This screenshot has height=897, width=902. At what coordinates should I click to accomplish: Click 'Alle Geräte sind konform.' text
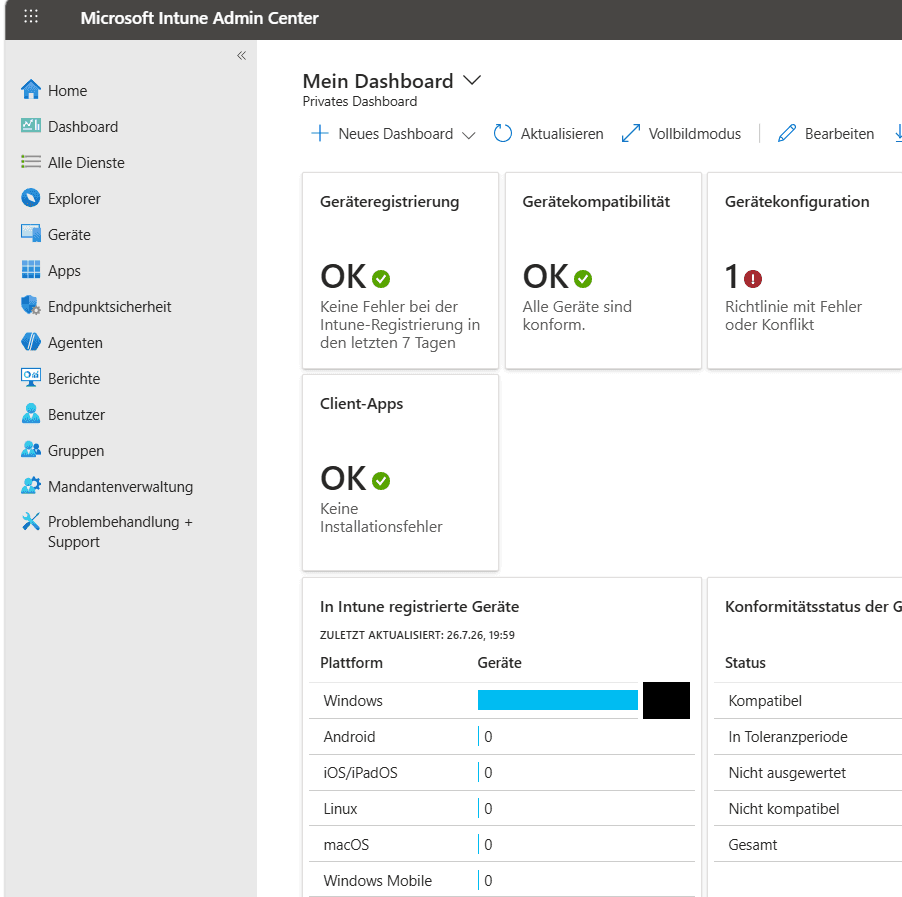coord(577,315)
